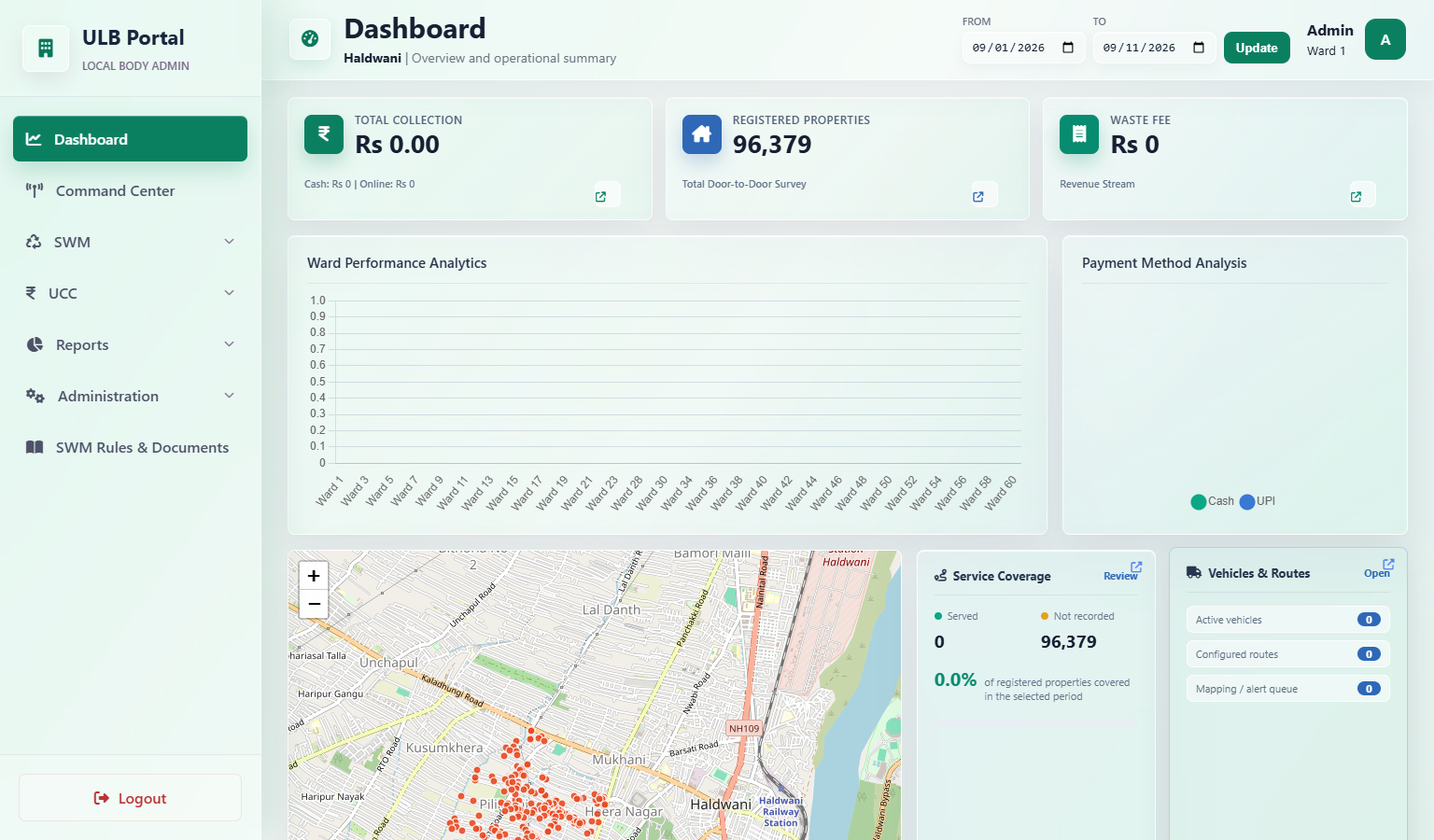This screenshot has width=1434, height=840.
Task: Log out using the Logout button
Action: click(x=130, y=798)
